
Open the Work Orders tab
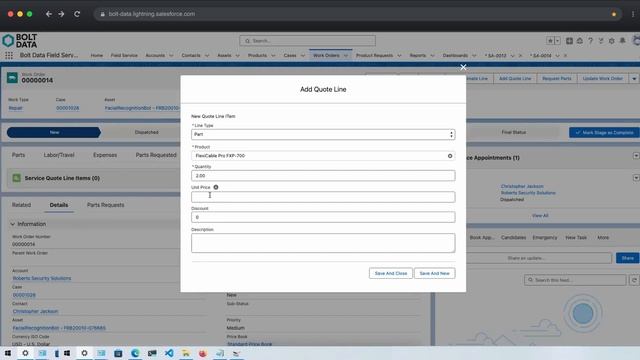click(x=326, y=56)
